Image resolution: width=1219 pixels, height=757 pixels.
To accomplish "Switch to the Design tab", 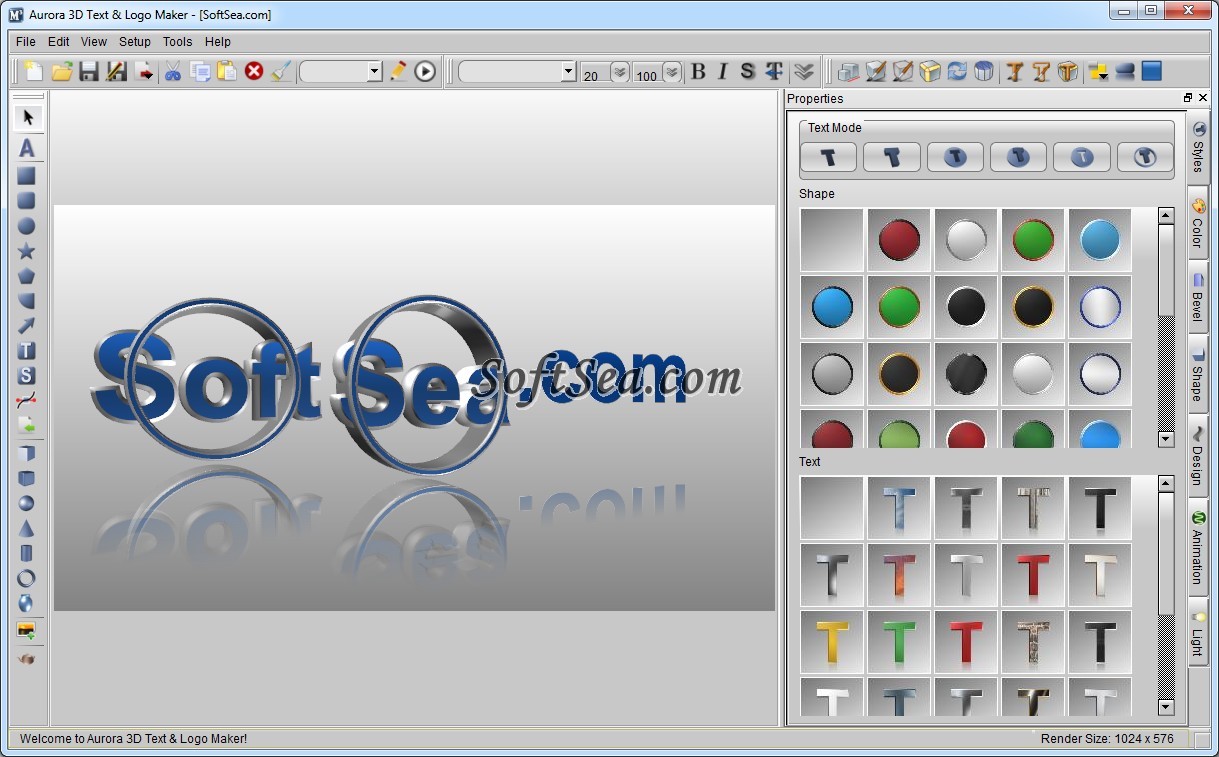I will click(1198, 456).
